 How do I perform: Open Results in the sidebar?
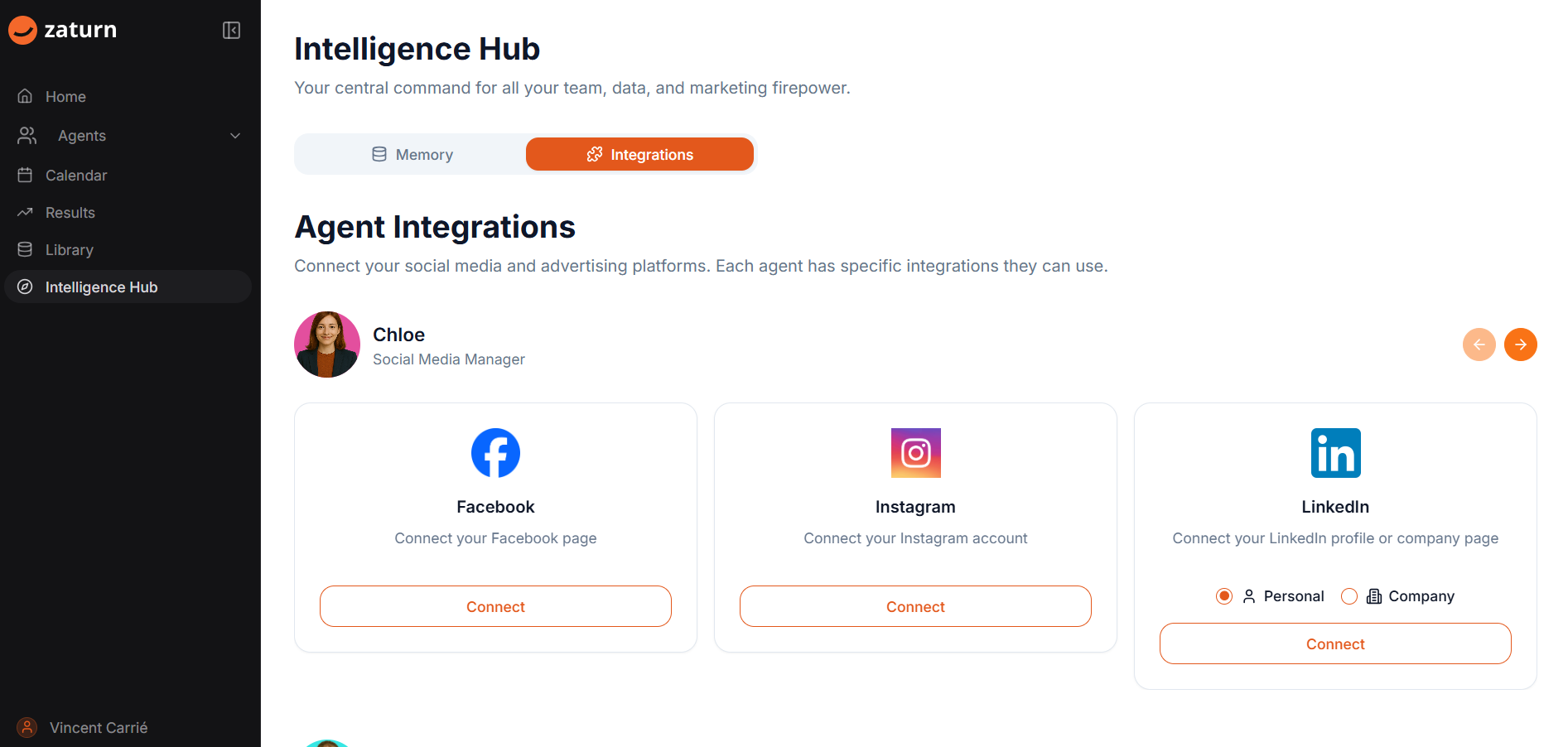coord(70,213)
